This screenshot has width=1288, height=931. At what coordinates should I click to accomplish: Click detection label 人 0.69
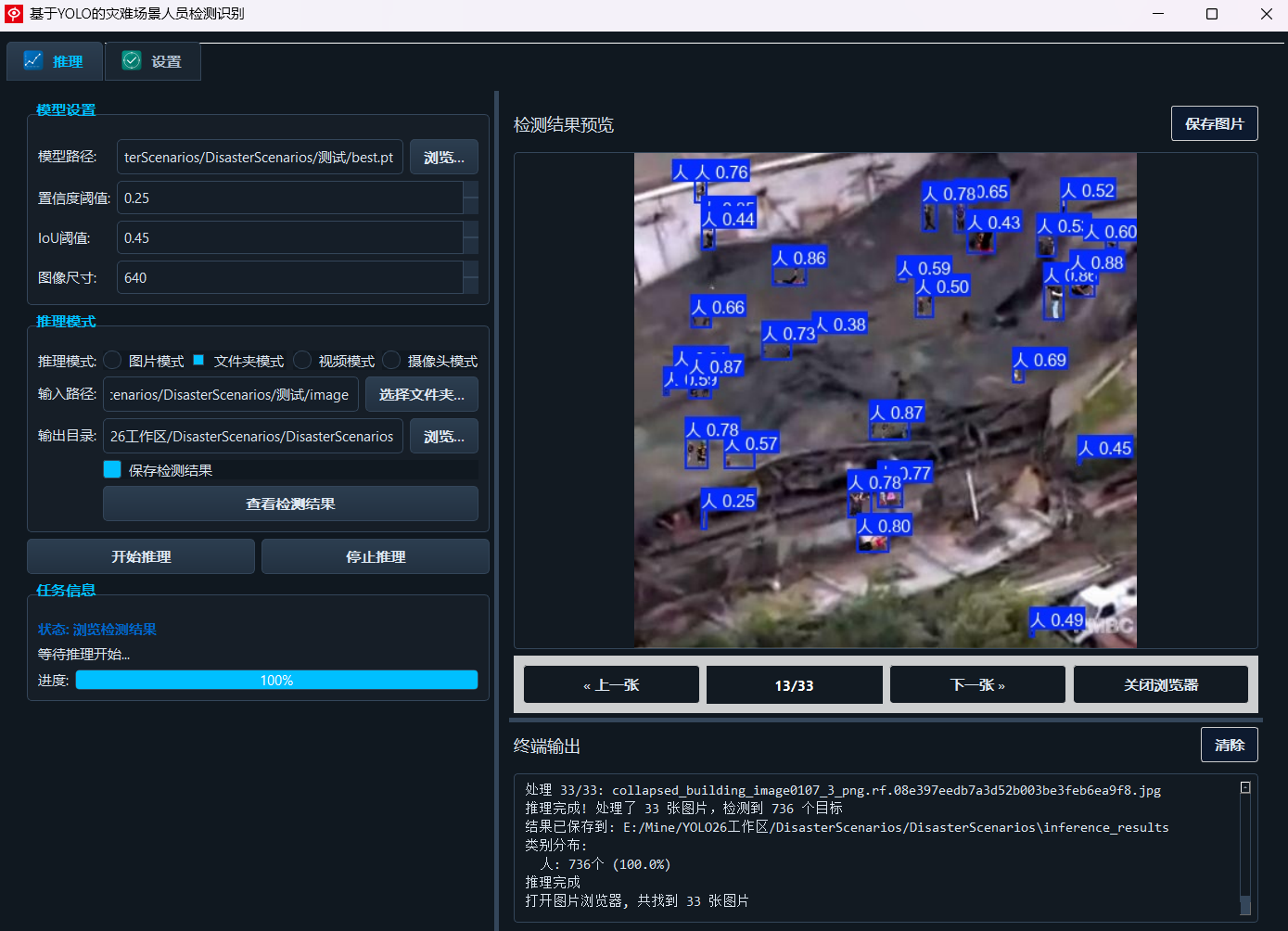[x=1040, y=360]
